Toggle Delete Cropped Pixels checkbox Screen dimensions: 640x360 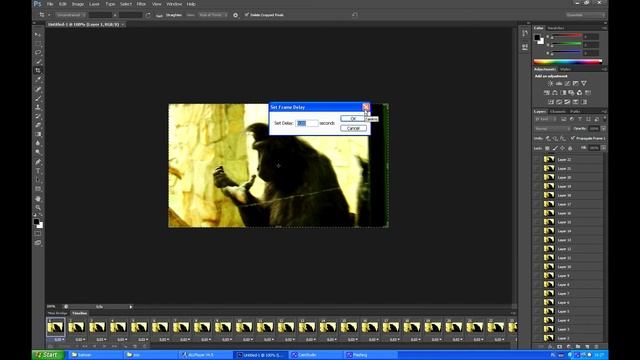coord(247,15)
